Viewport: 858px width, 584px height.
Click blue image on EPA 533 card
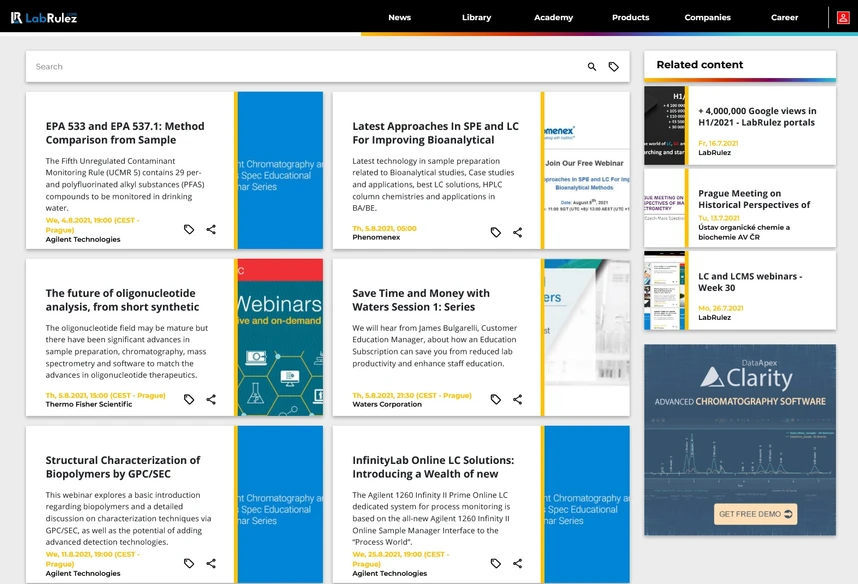click(280, 170)
